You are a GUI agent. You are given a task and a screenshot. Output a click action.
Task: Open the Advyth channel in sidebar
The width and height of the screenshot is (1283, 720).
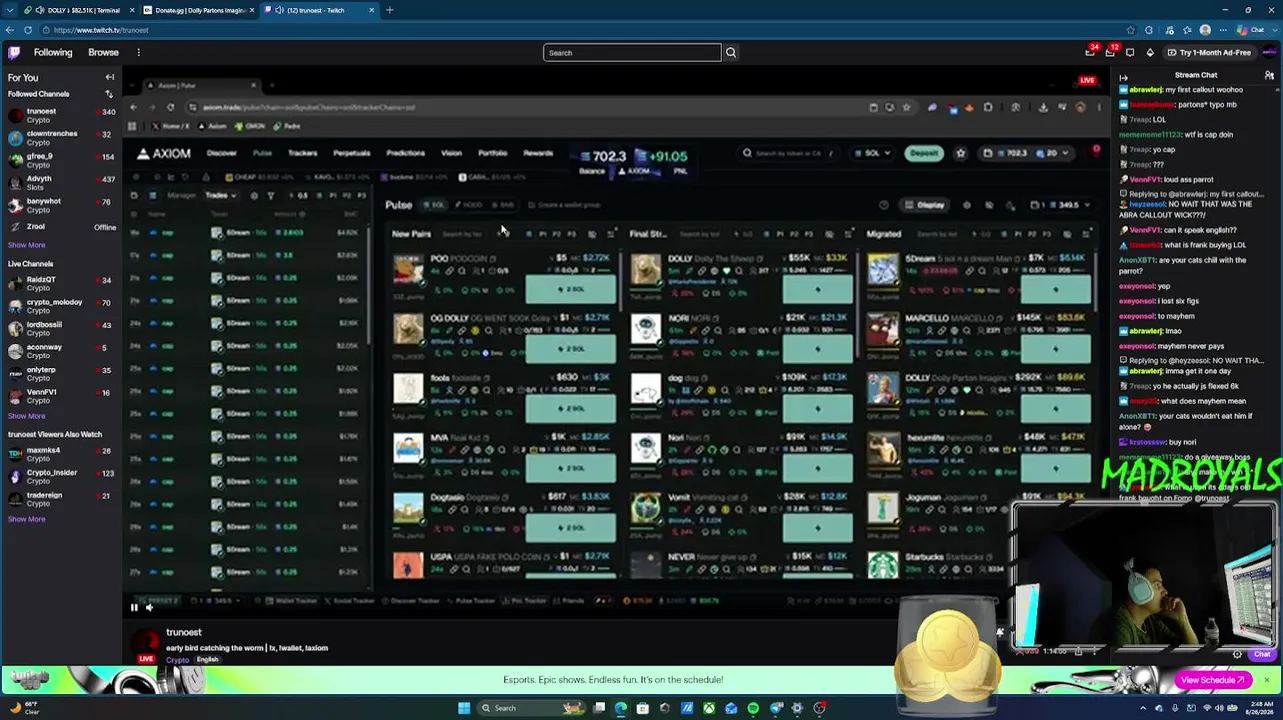tap(61, 183)
